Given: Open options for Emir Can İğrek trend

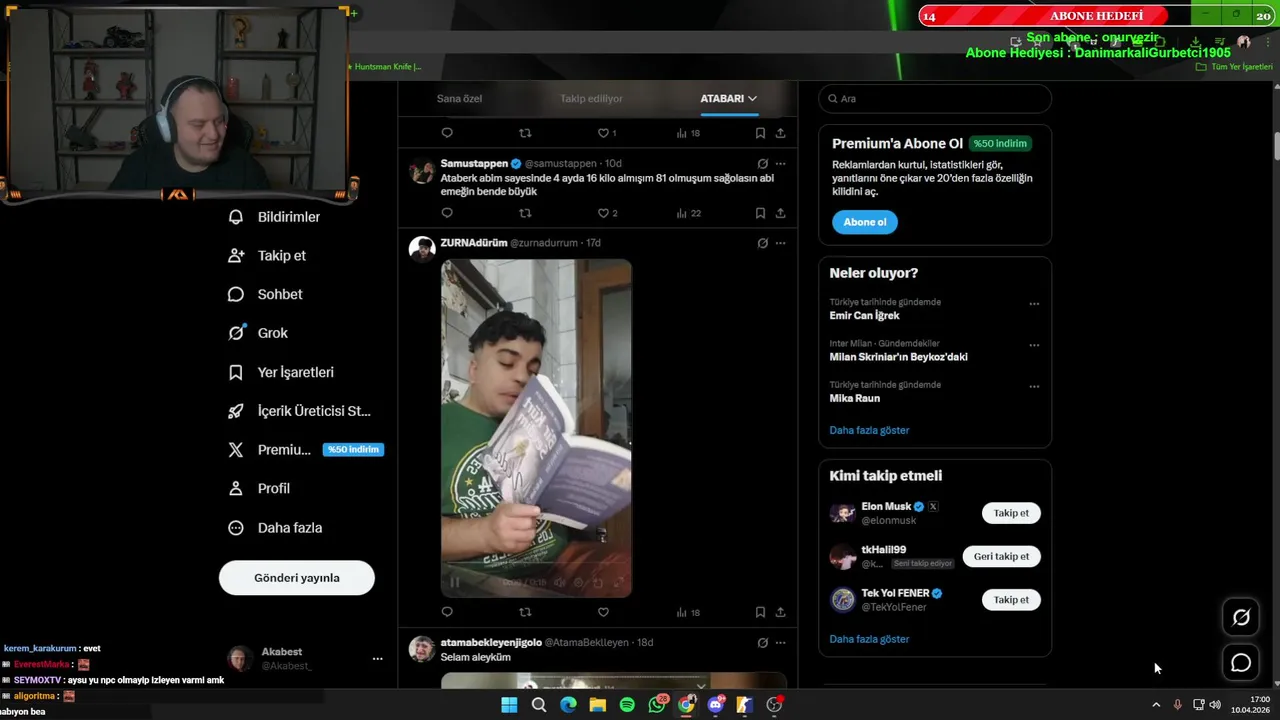Looking at the screenshot, I should [1034, 304].
